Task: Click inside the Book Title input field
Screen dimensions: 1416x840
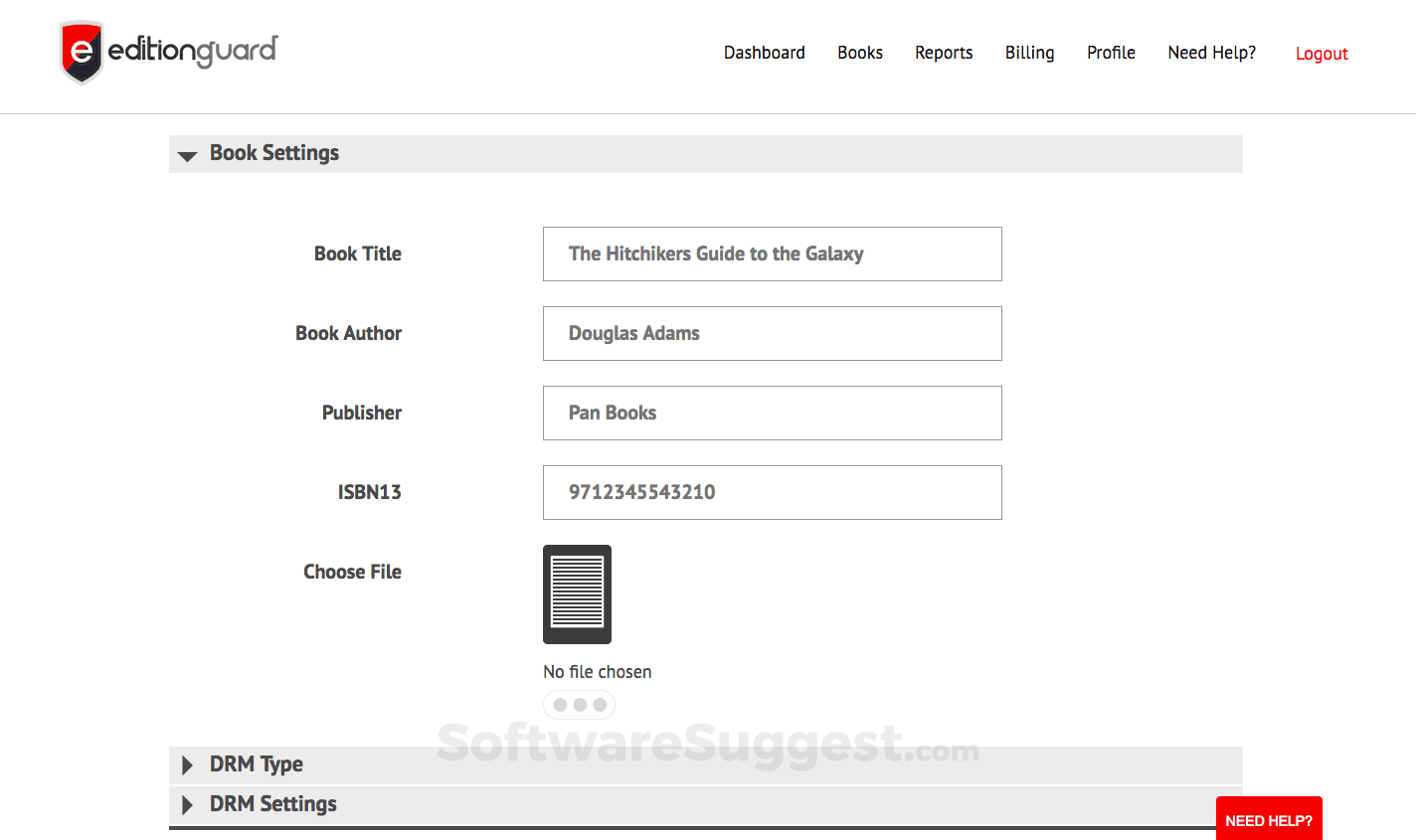Action: [772, 253]
